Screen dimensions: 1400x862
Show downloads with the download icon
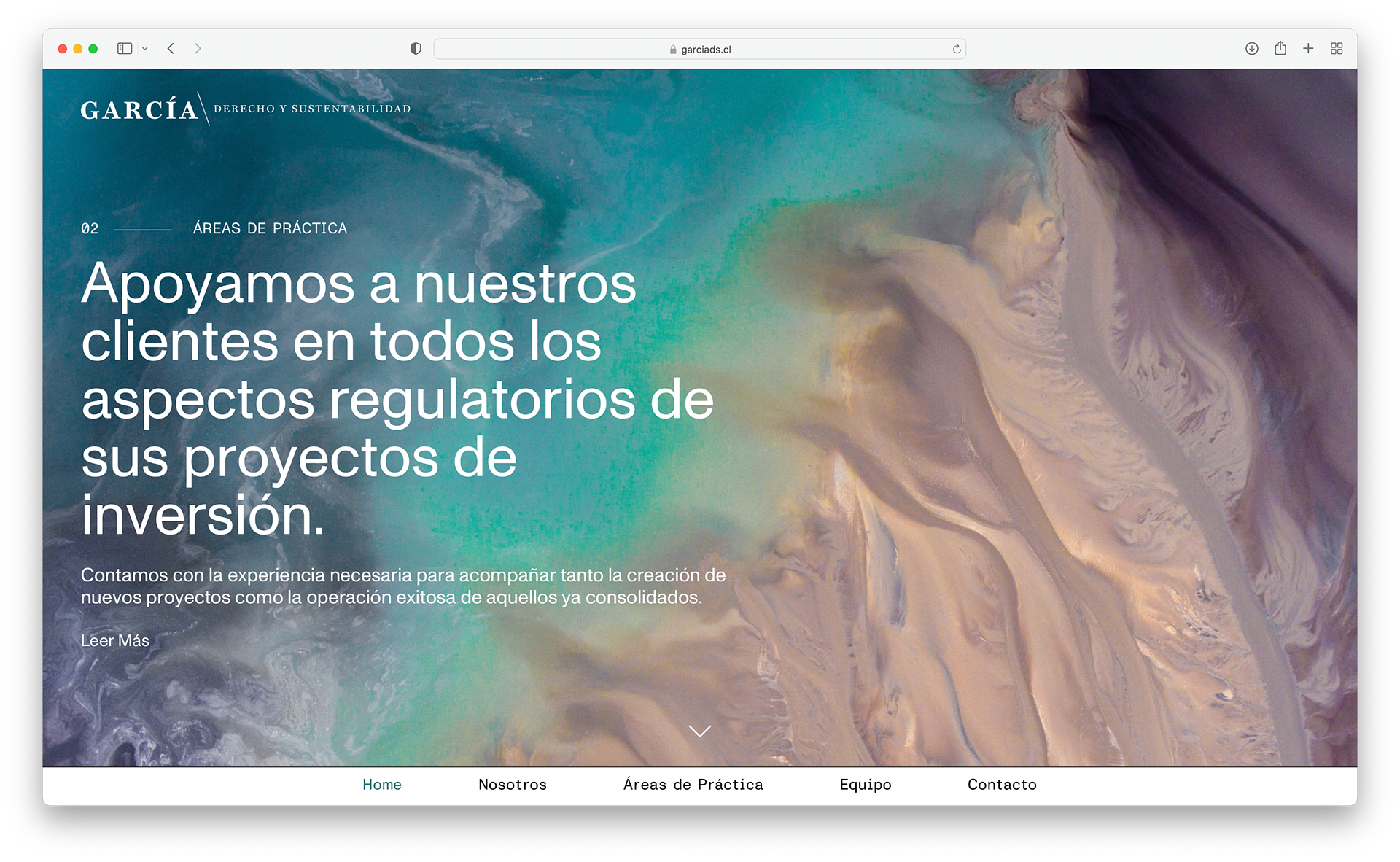coord(1252,49)
